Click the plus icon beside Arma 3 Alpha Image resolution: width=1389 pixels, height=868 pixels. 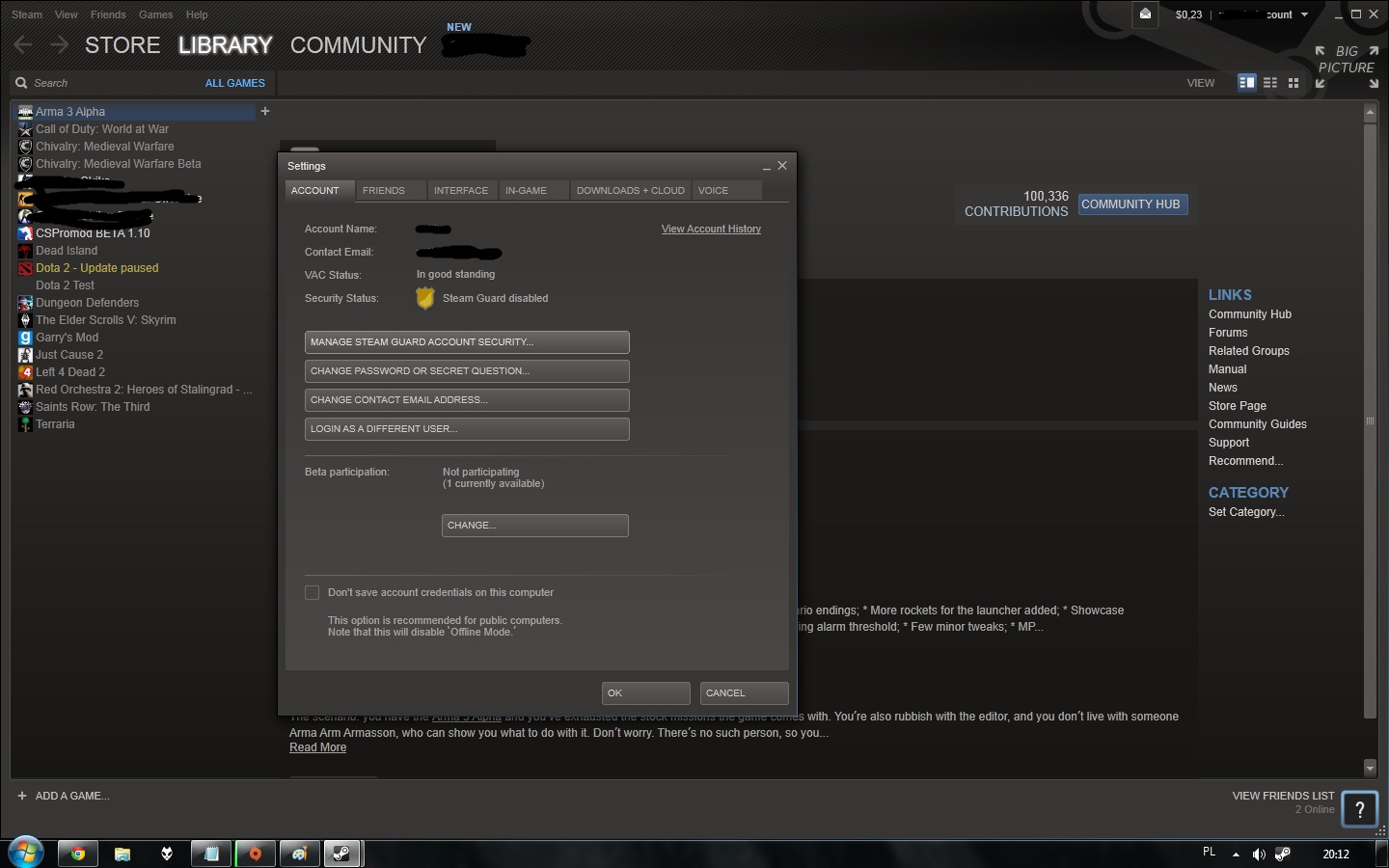click(265, 111)
